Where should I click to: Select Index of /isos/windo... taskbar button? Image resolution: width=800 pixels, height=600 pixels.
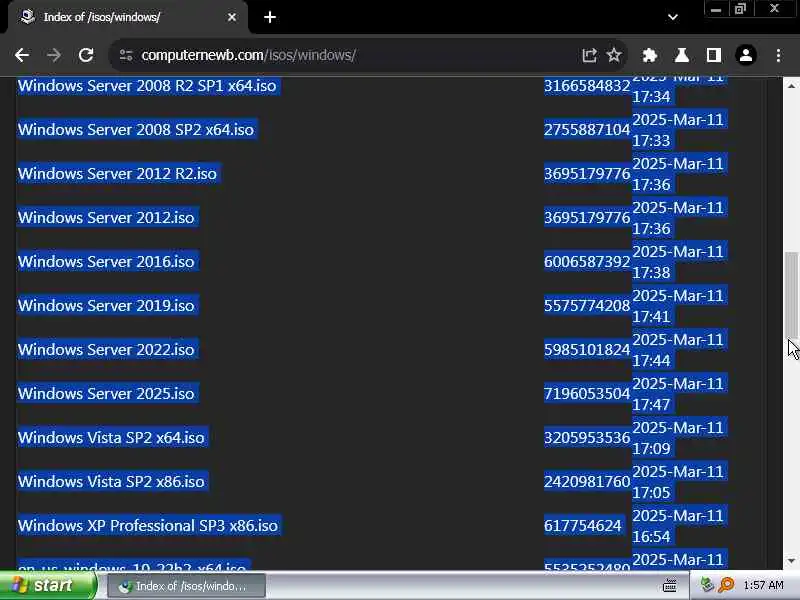[x=186, y=586]
